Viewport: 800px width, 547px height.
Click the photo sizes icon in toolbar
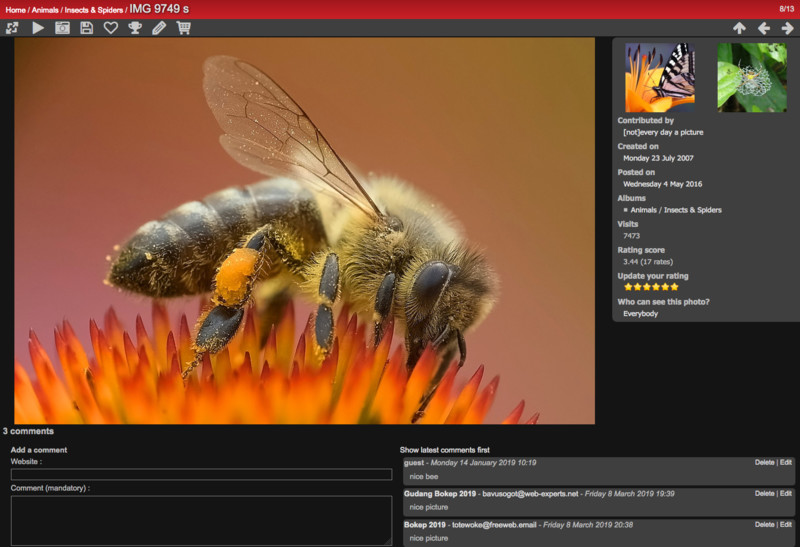12,28
